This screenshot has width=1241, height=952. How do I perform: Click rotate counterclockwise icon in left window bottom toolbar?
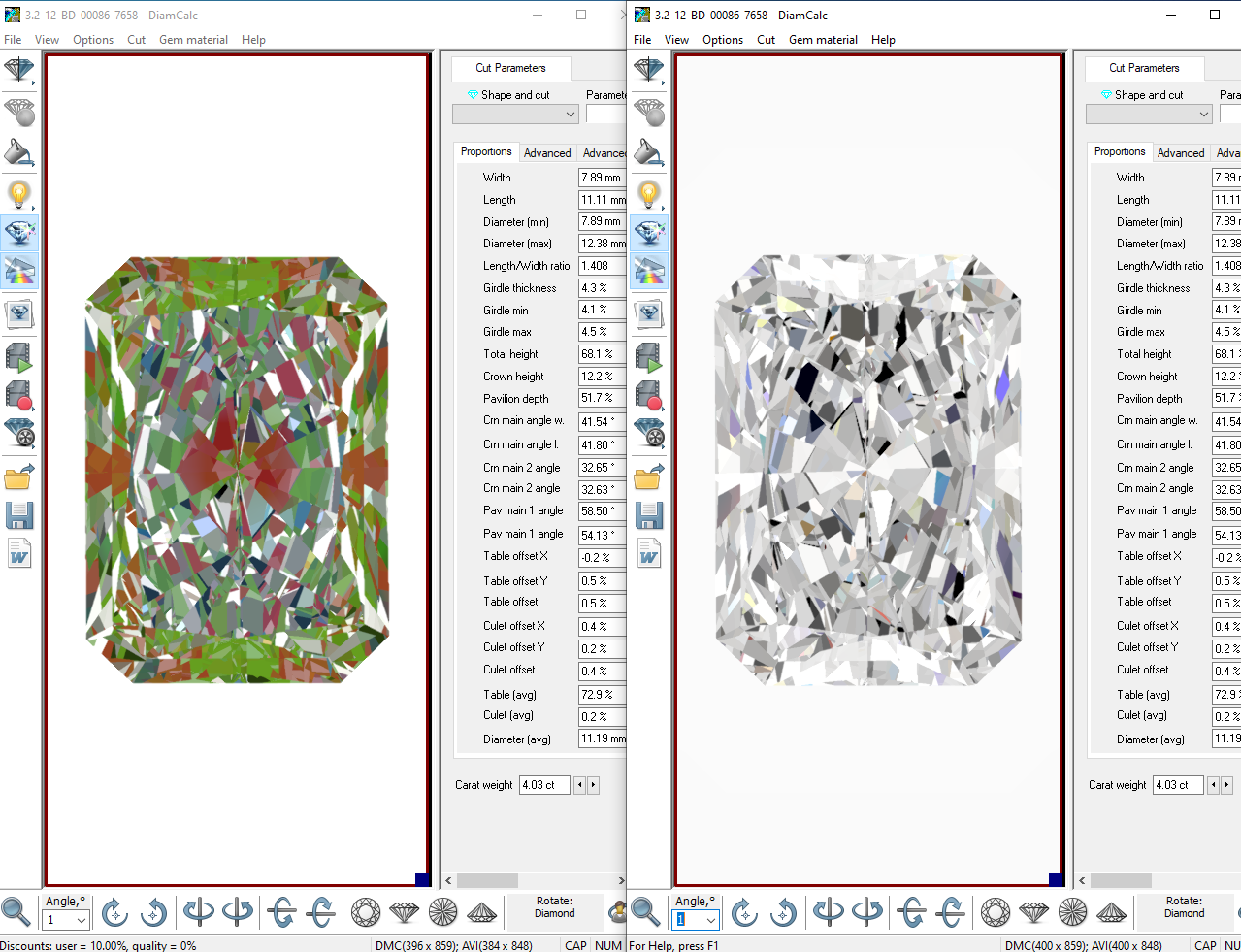pyautogui.click(x=153, y=911)
